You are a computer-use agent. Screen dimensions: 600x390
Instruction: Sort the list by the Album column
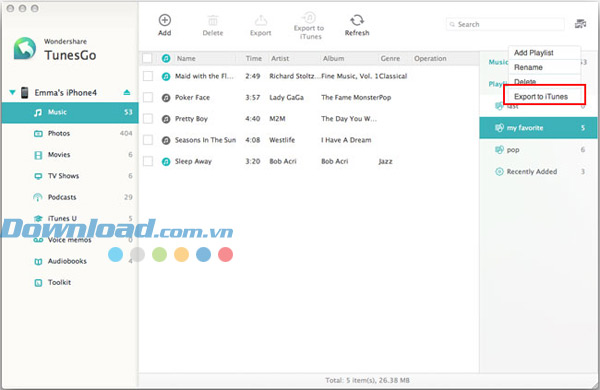point(333,59)
